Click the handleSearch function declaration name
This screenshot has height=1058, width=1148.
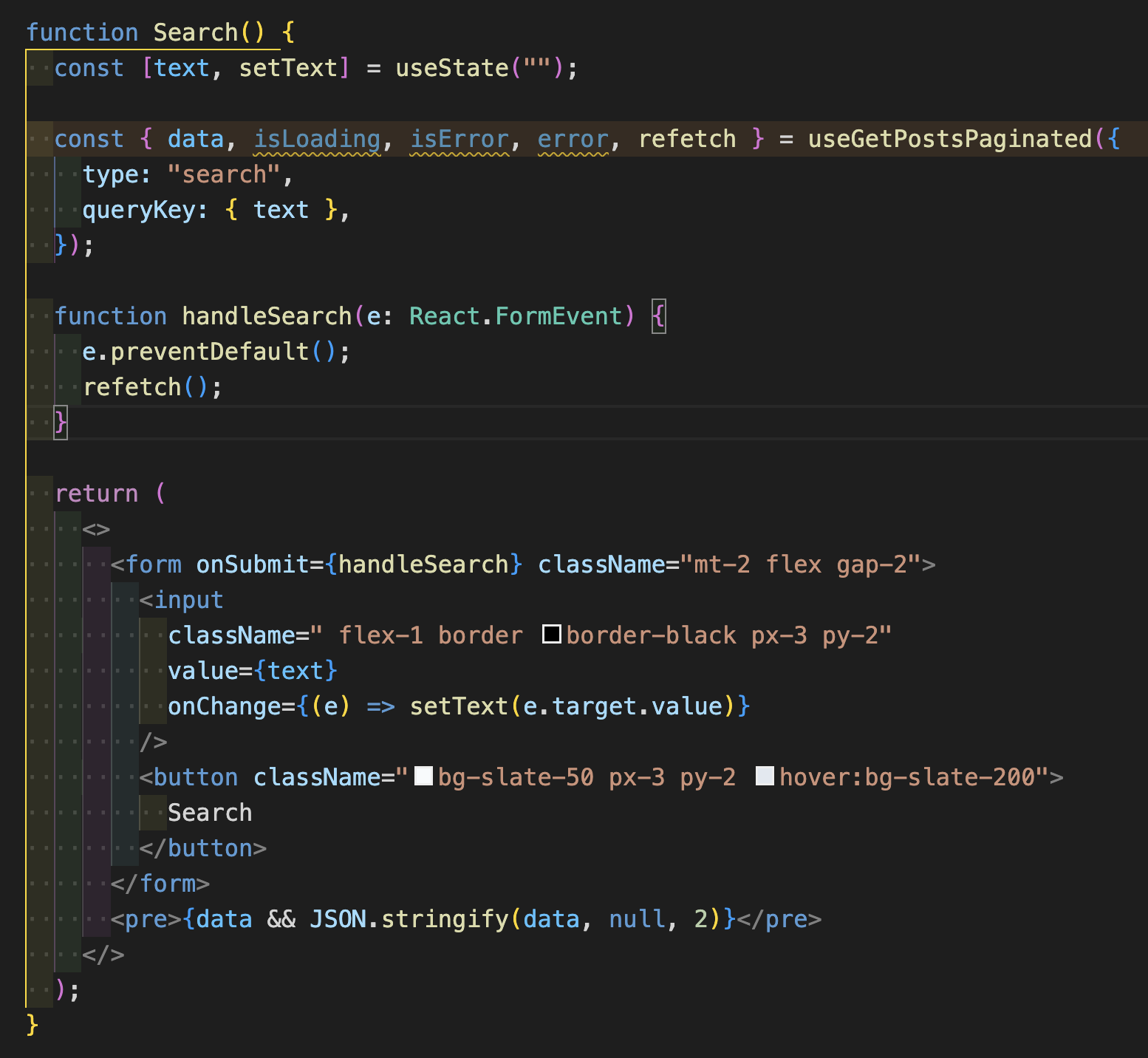pos(267,316)
